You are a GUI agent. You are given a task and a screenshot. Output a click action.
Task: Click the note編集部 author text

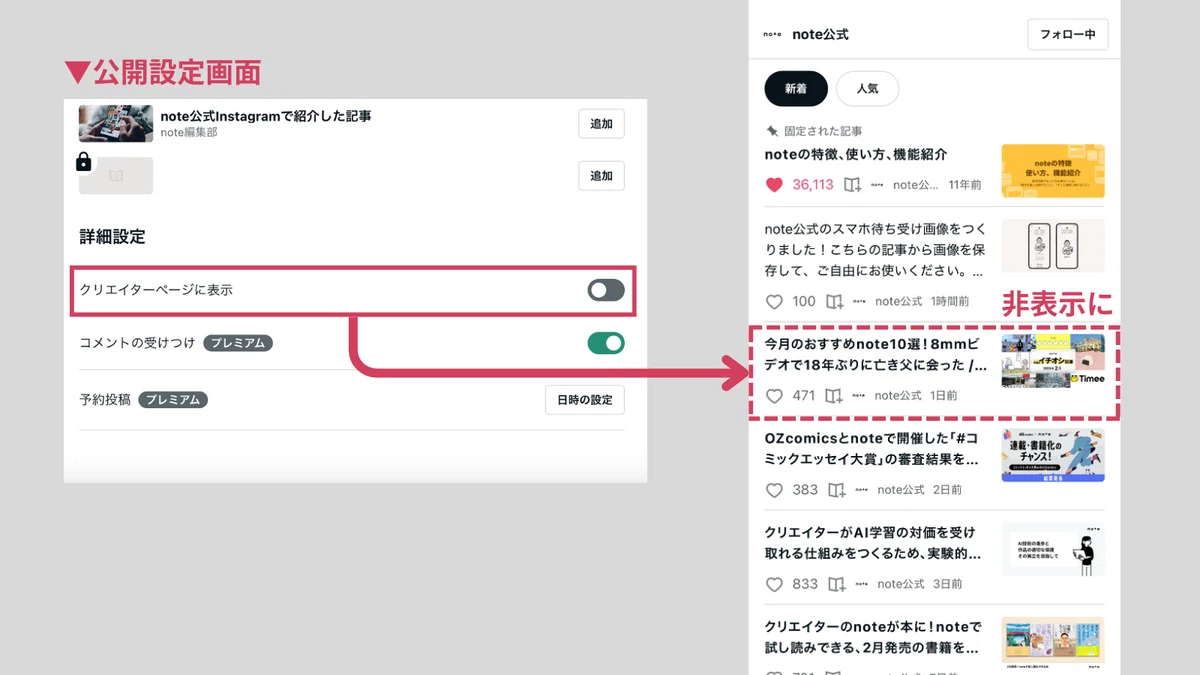pyautogui.click(x=189, y=133)
